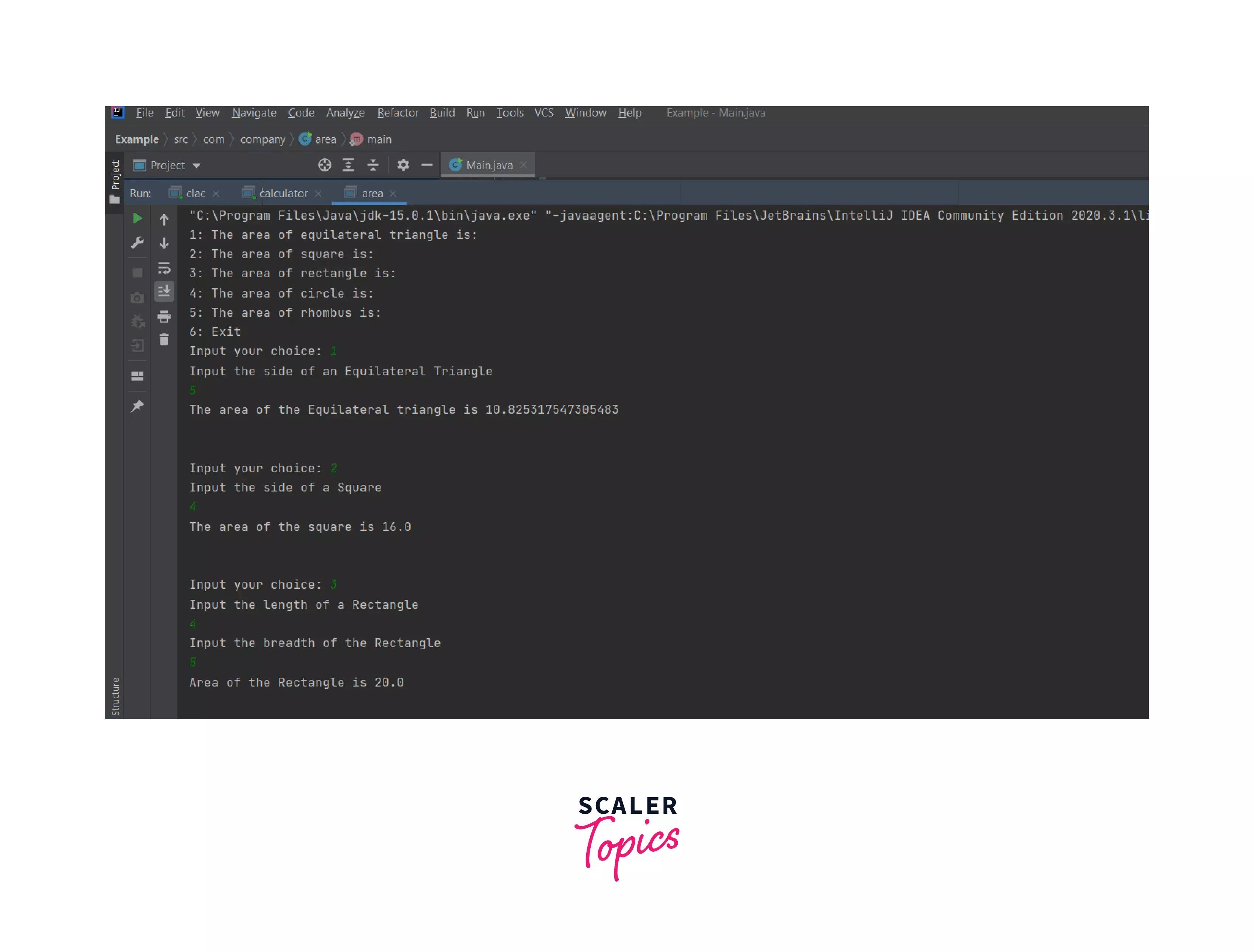Viewport: 1254px width, 952px height.
Task: Locate the opened file using the crosshair icon
Action: [325, 165]
